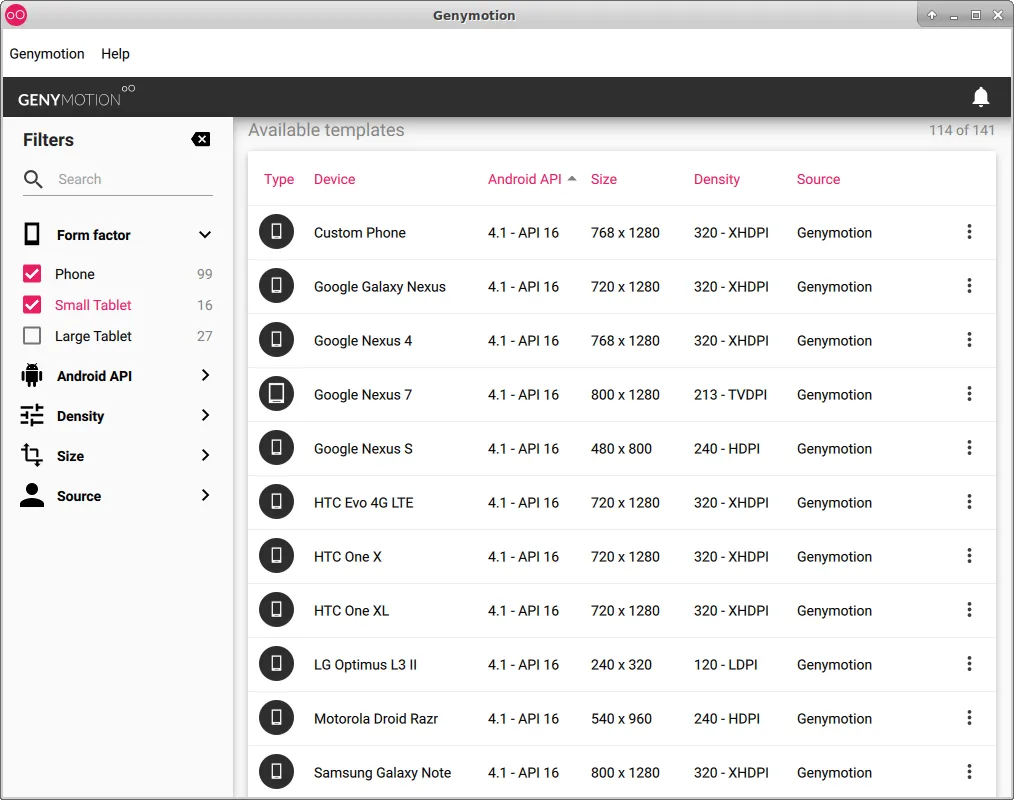The image size is (1014, 800).
Task: Open the Help menu
Action: click(115, 54)
